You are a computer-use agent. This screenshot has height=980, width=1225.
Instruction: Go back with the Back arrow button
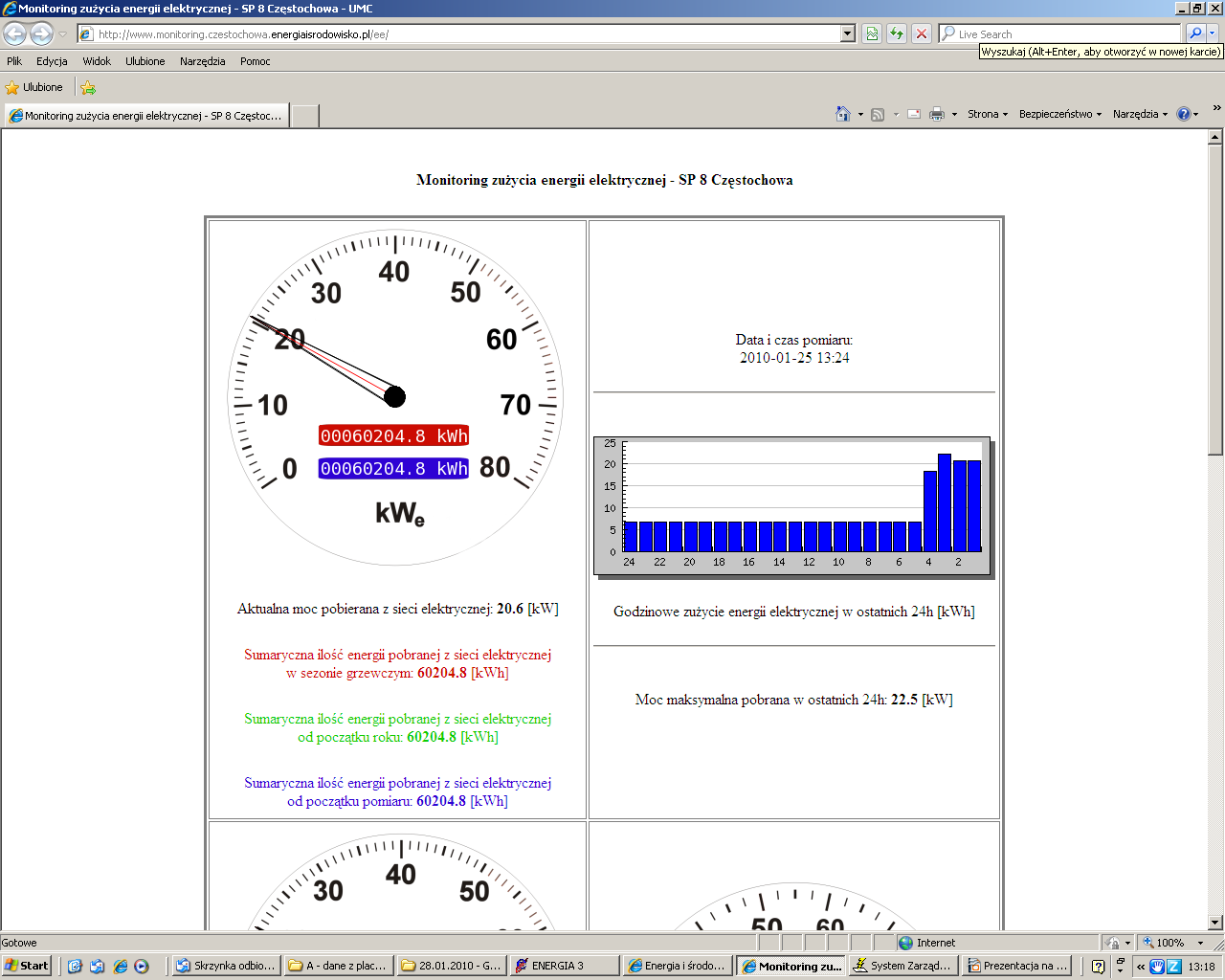(14, 33)
